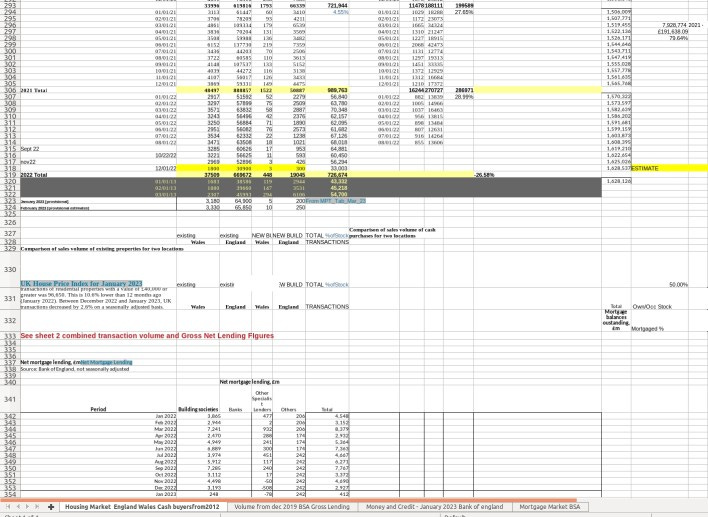
Task: Select the -508 specialist lenders value
Action: pyautogui.click(x=262, y=488)
